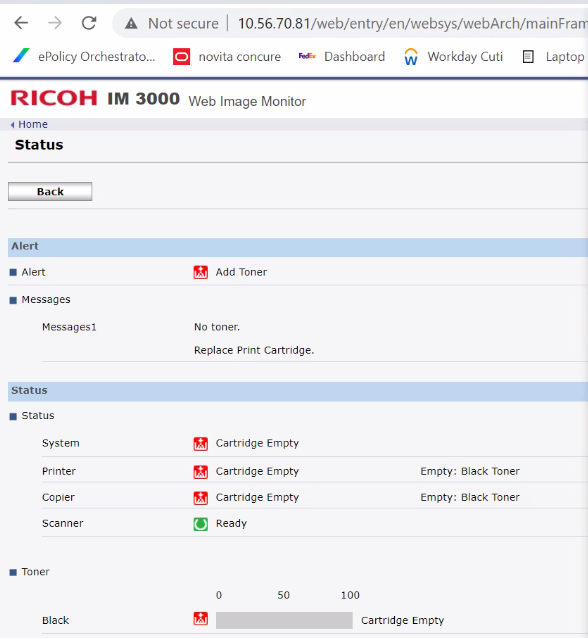Click the IM 3000 model name
This screenshot has width=588, height=638.
143,99
